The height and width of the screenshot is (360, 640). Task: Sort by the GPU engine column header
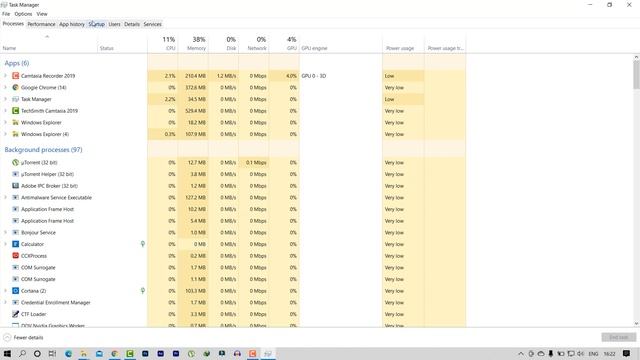click(x=341, y=43)
